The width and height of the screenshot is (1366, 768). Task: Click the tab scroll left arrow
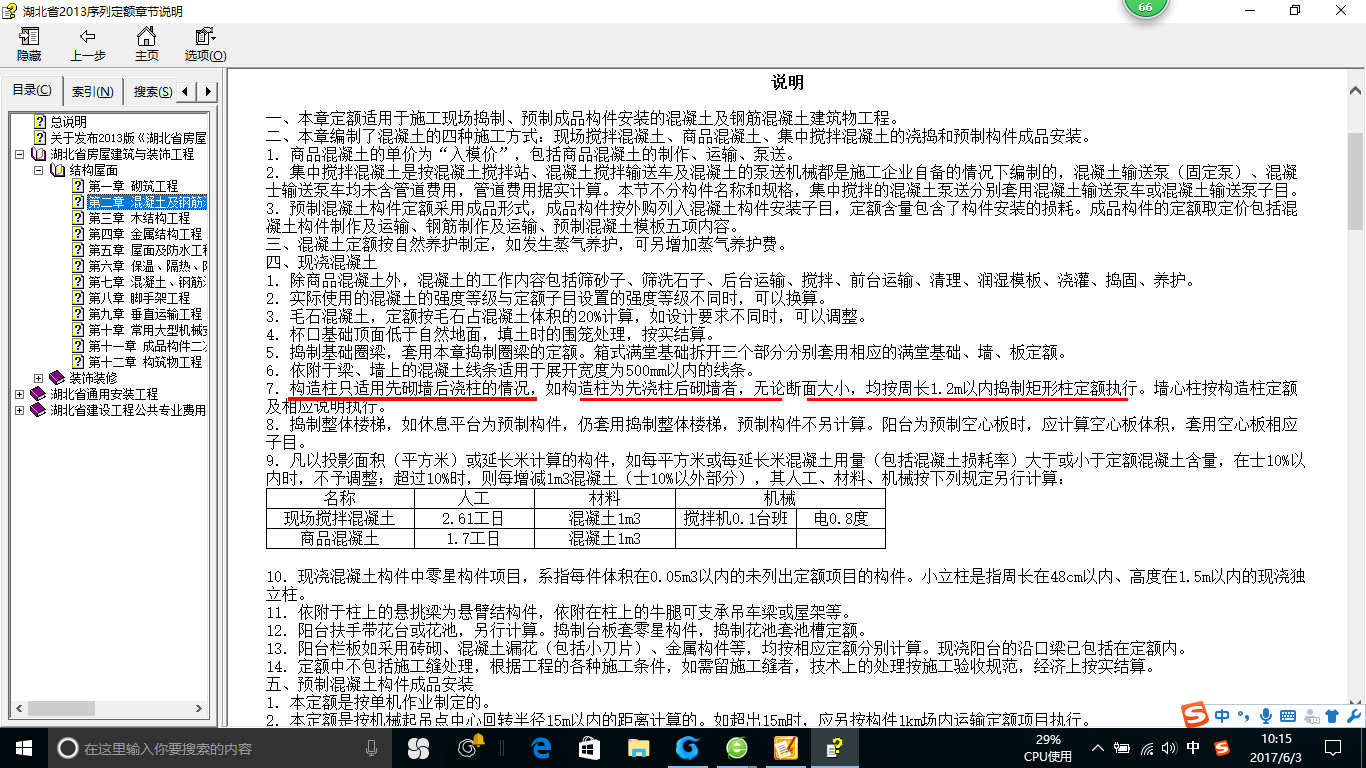(x=187, y=92)
